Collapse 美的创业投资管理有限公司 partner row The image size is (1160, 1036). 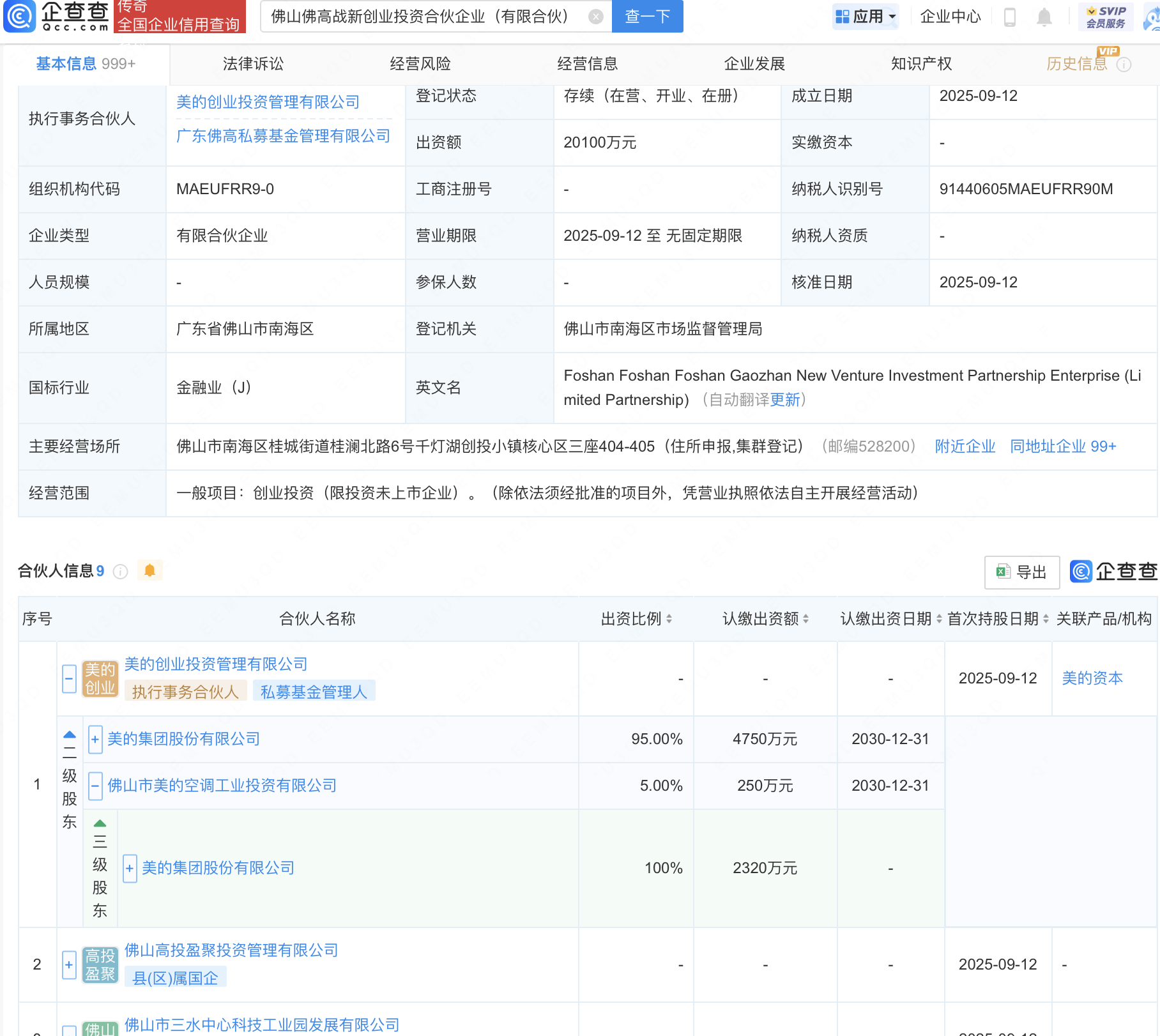coord(70,678)
